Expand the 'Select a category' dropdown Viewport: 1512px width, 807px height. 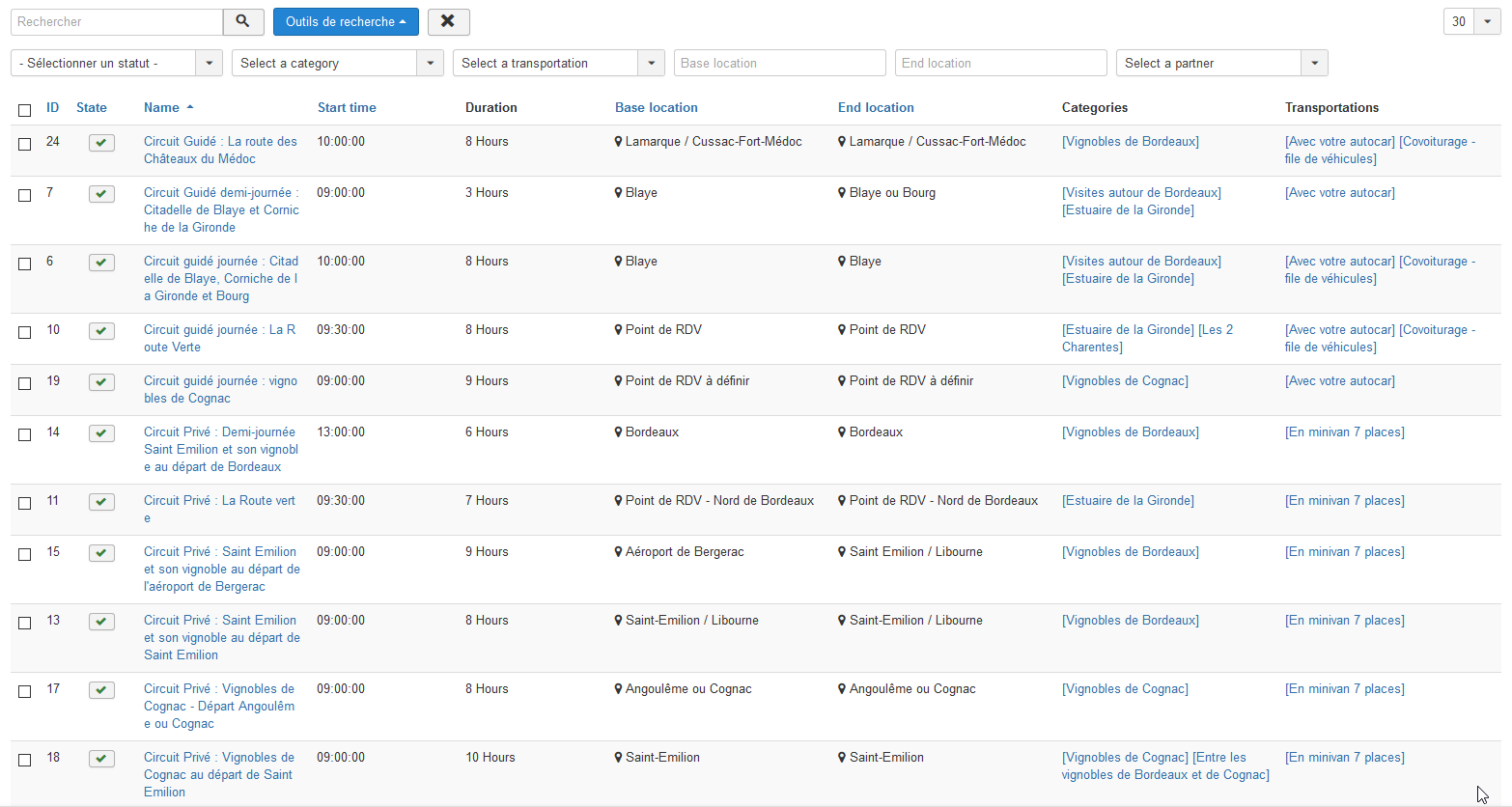pyautogui.click(x=337, y=63)
